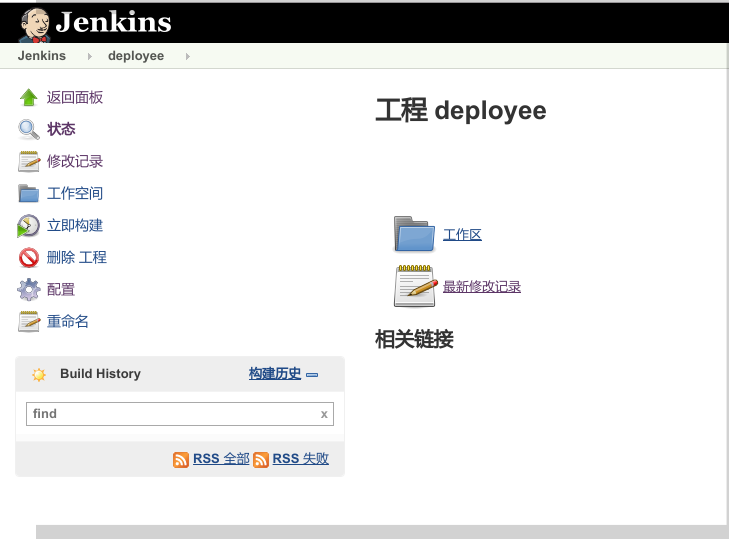Screen dimensions: 729x539
Task: Click the horizontal scrollbar at the bottom
Action: [x=382, y=532]
